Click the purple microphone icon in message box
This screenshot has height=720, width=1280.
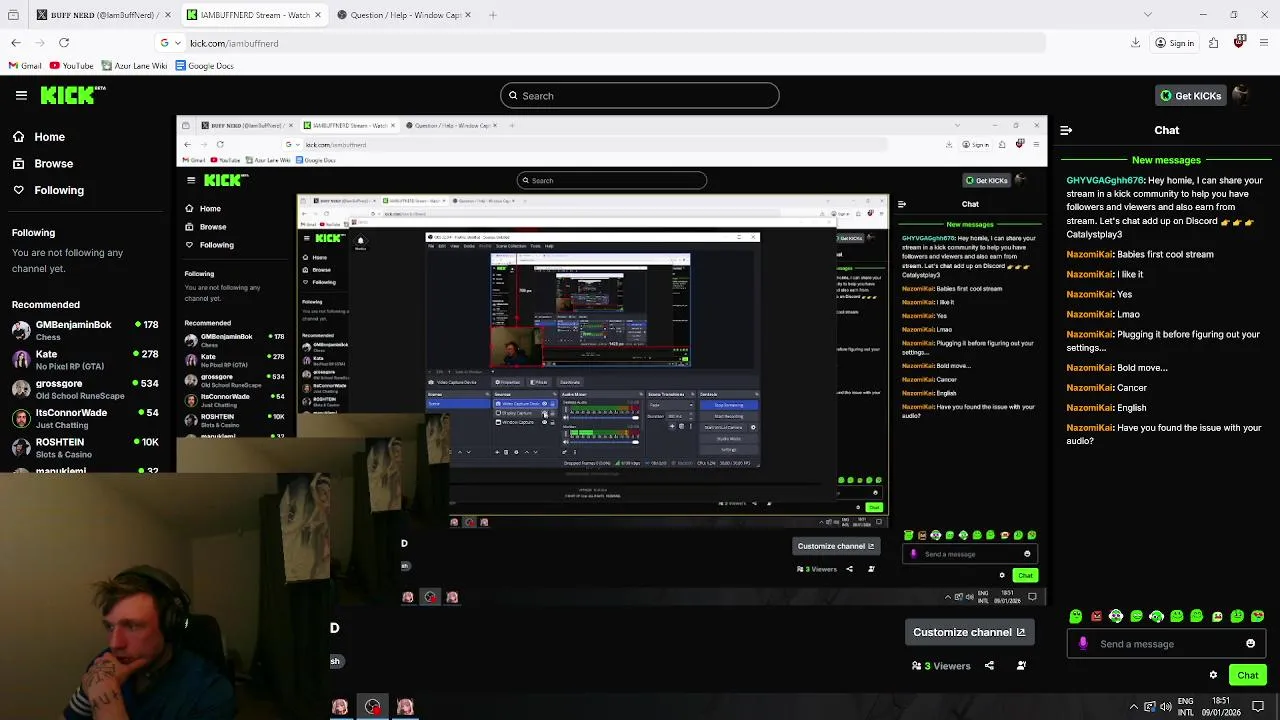1083,644
